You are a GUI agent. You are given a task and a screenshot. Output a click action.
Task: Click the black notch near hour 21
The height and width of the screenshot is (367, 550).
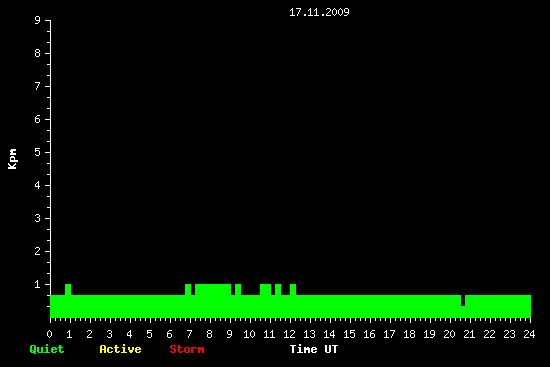[x=463, y=300]
